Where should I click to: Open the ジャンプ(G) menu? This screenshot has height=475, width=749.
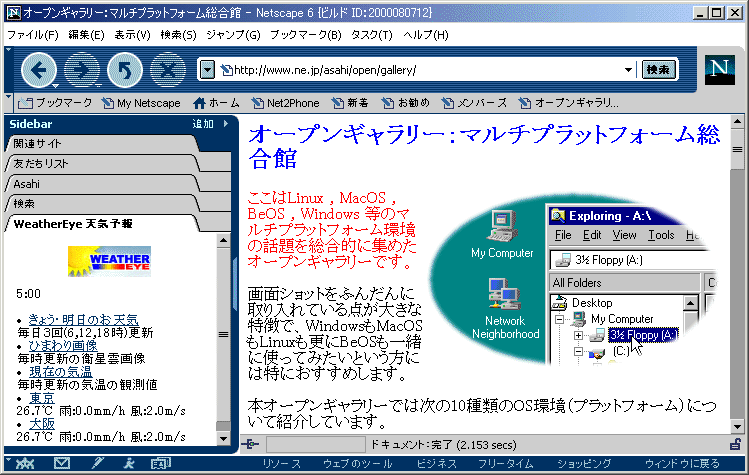233,35
